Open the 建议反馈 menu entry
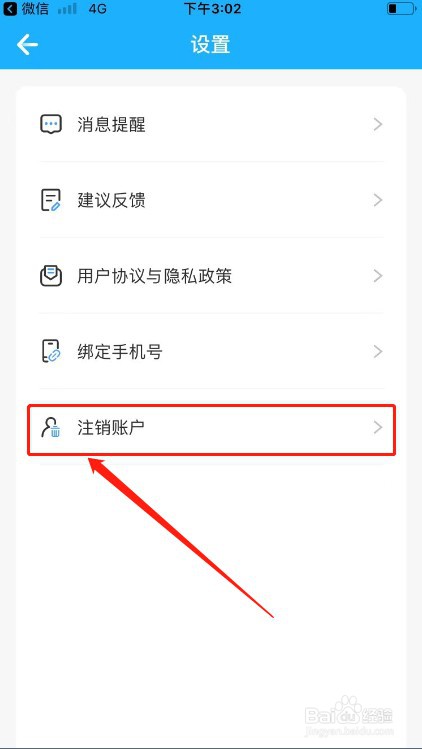 coord(211,200)
